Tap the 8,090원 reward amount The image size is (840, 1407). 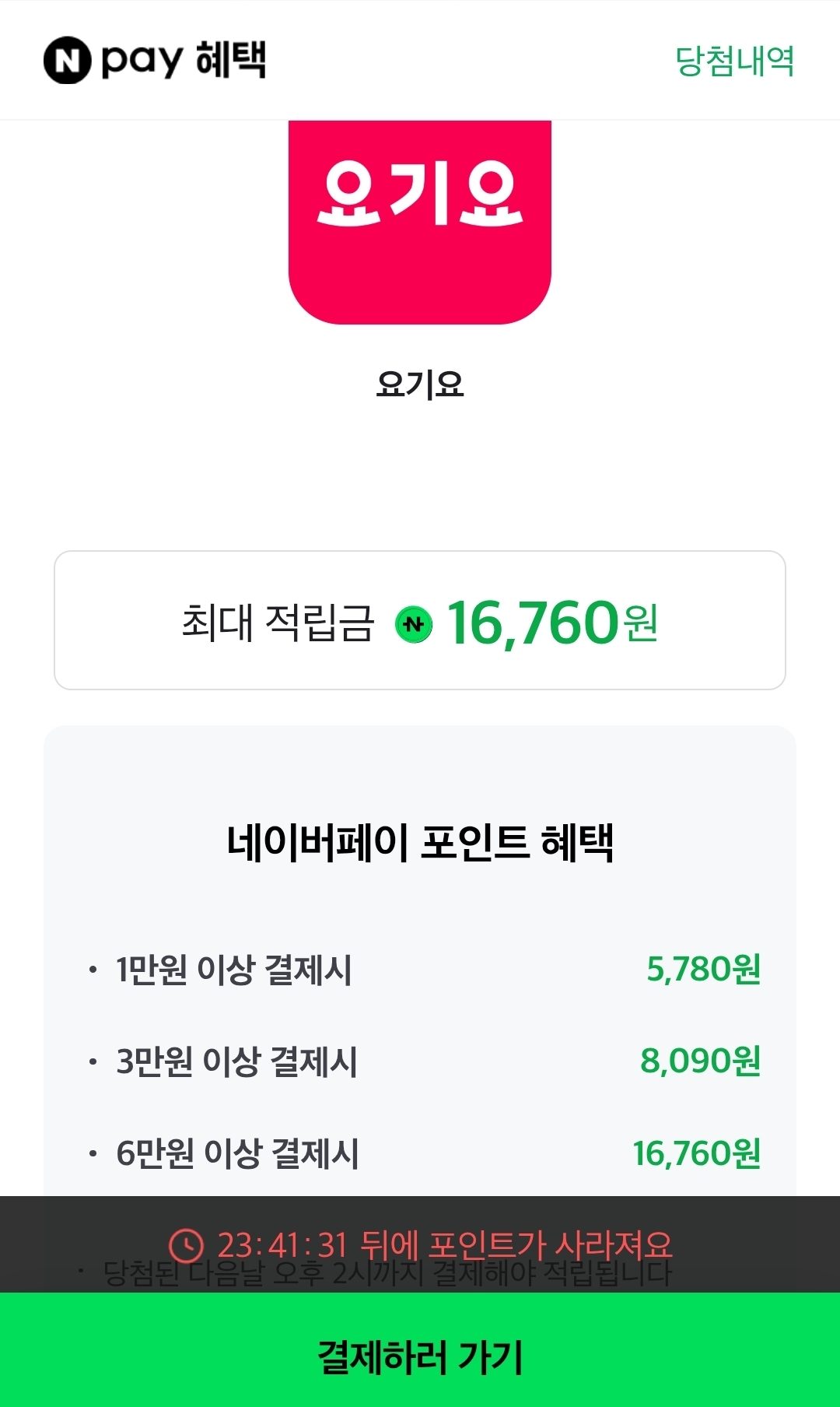pyautogui.click(x=700, y=1061)
